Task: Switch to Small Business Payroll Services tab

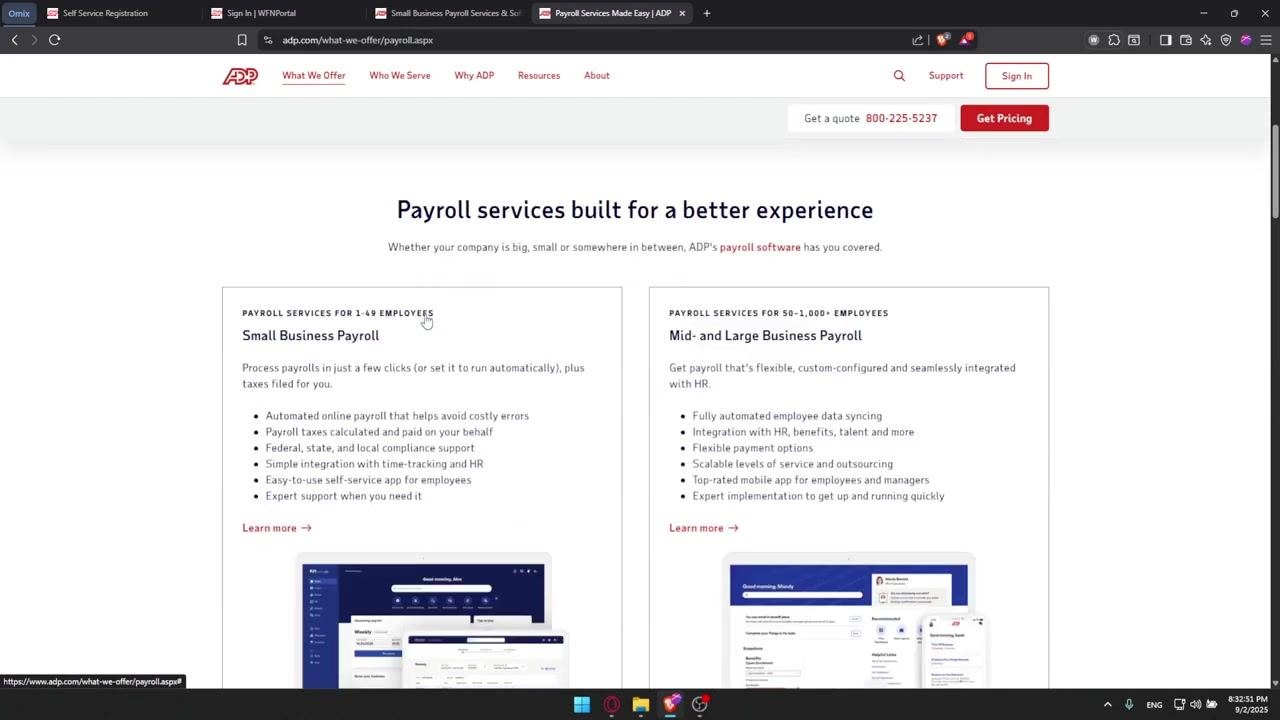Action: (x=448, y=13)
